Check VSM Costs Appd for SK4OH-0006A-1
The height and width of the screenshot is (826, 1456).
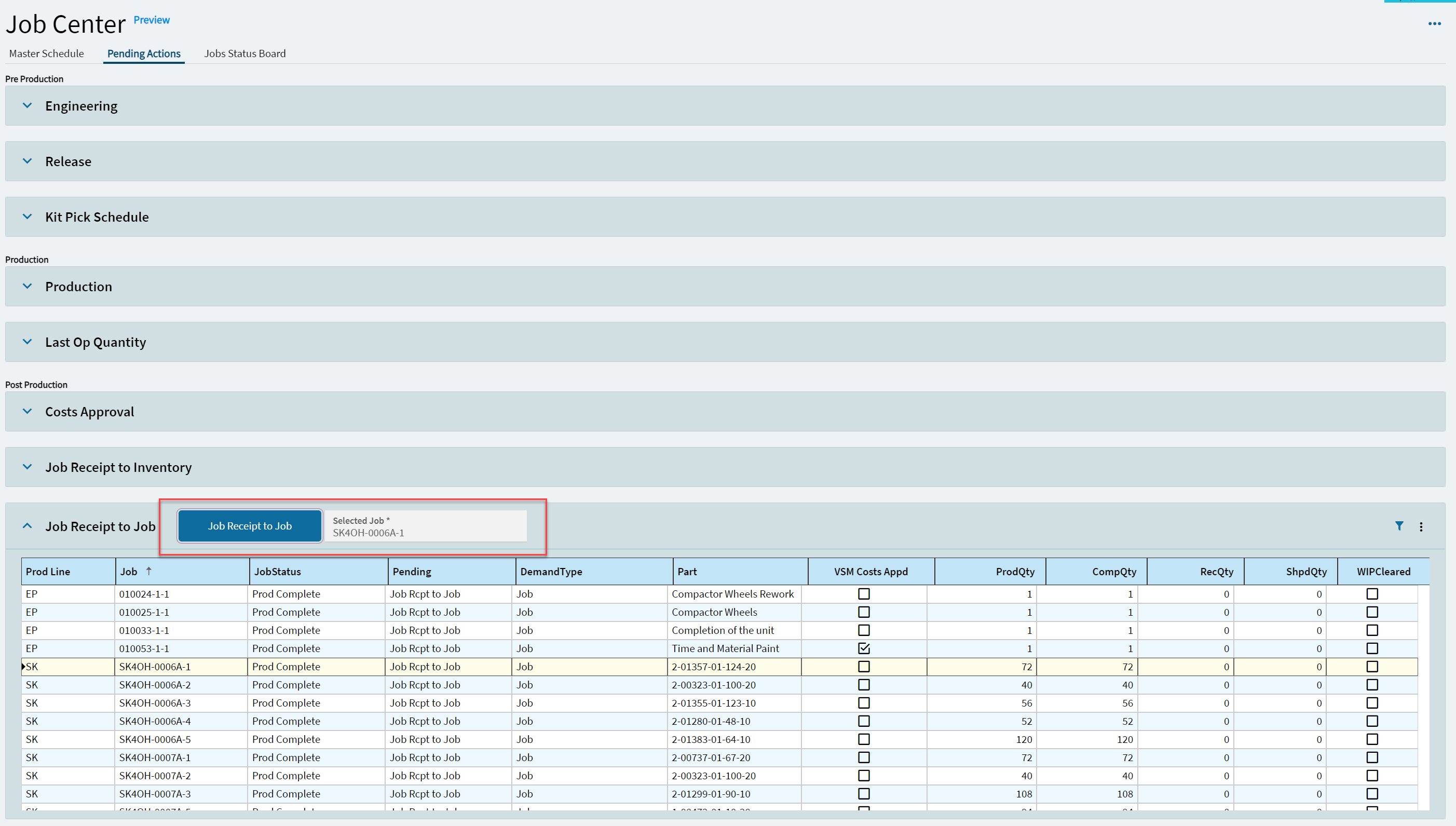click(863, 666)
